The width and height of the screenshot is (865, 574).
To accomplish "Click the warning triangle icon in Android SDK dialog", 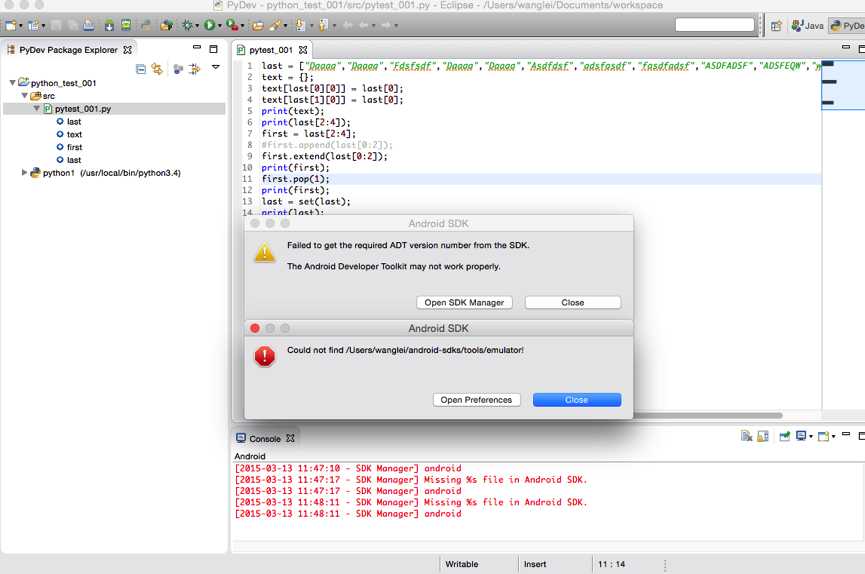I will [265, 253].
